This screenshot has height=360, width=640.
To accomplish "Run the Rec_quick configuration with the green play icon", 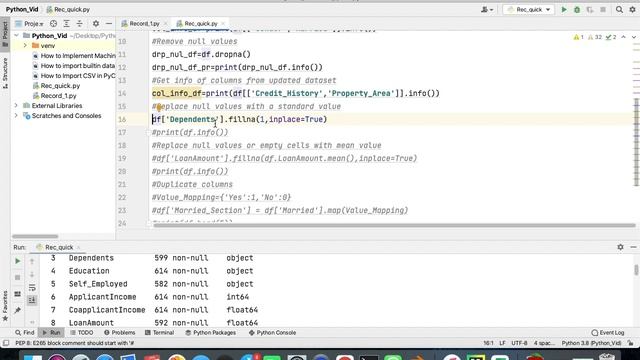I will 564,9.
